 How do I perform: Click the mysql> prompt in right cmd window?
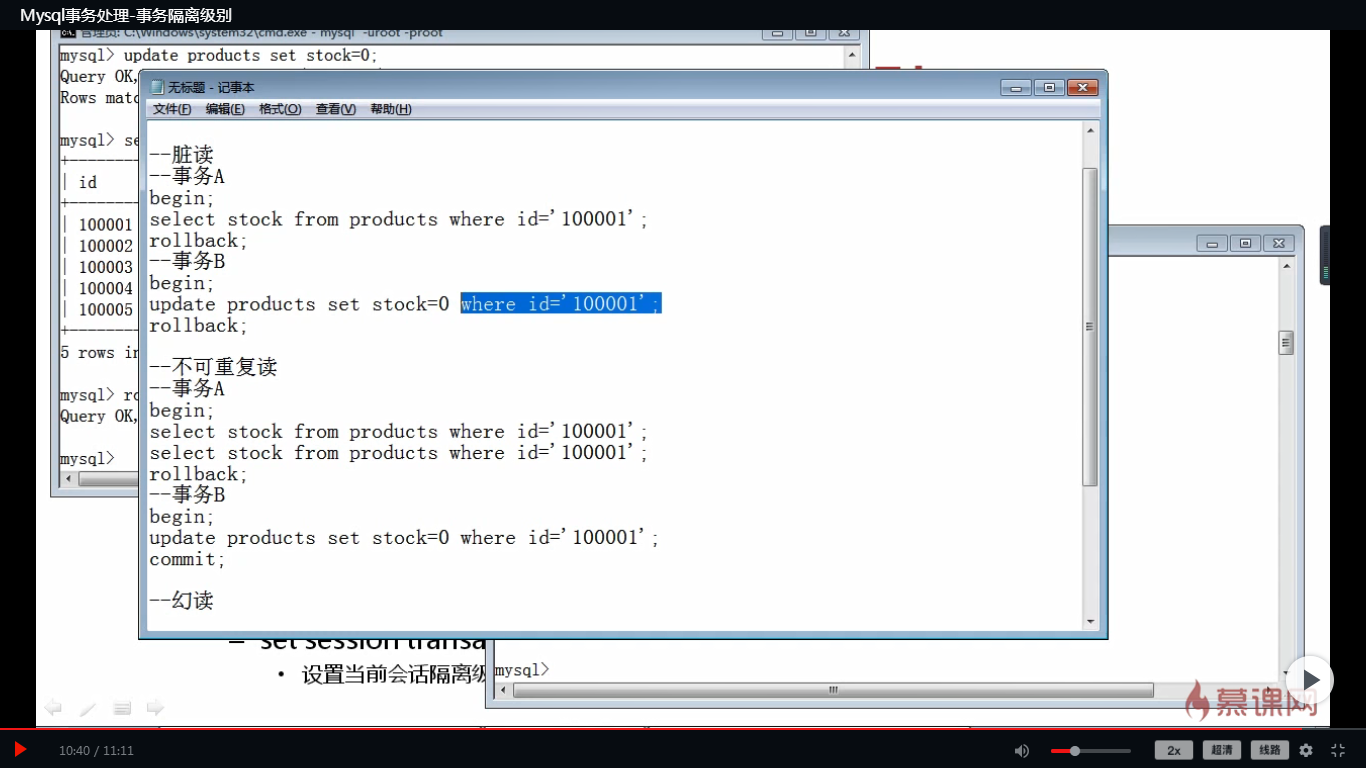pos(522,670)
